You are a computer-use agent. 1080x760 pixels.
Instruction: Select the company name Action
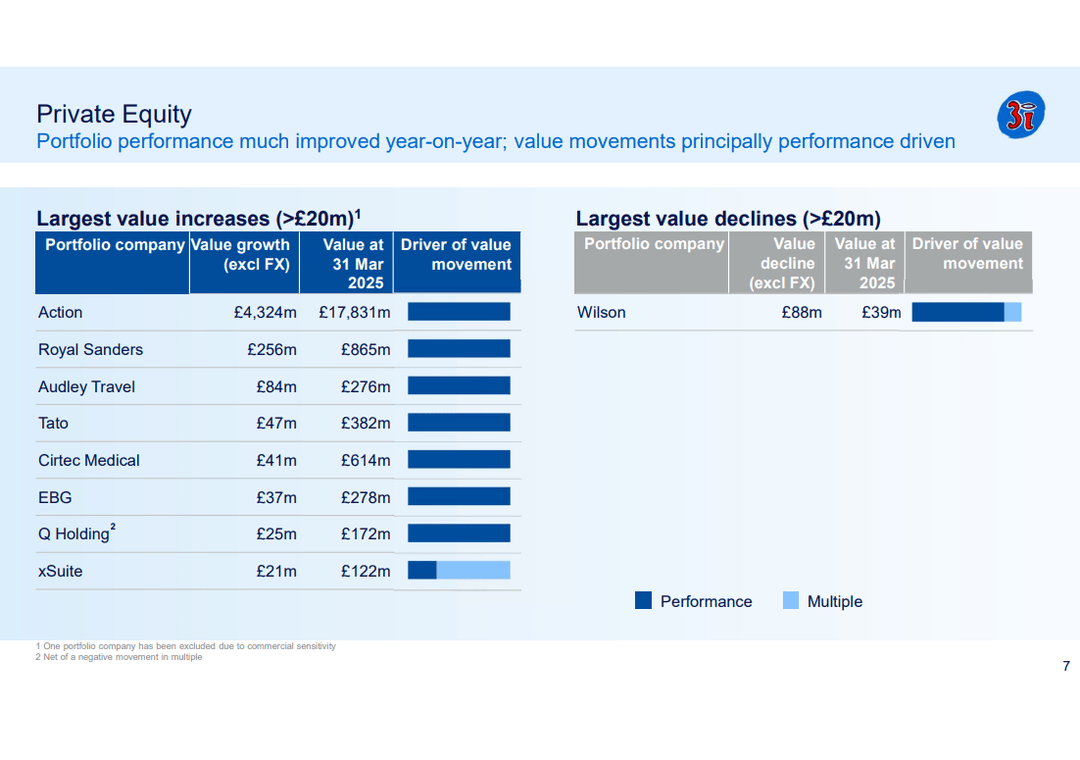pos(60,312)
